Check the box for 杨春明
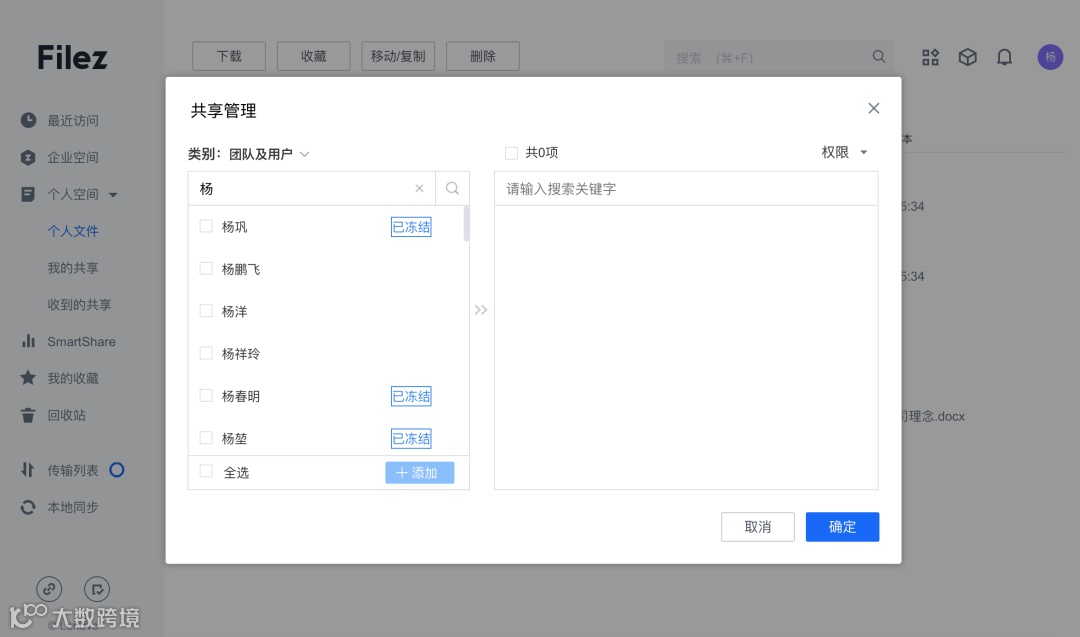The image size is (1080, 637). click(x=206, y=395)
